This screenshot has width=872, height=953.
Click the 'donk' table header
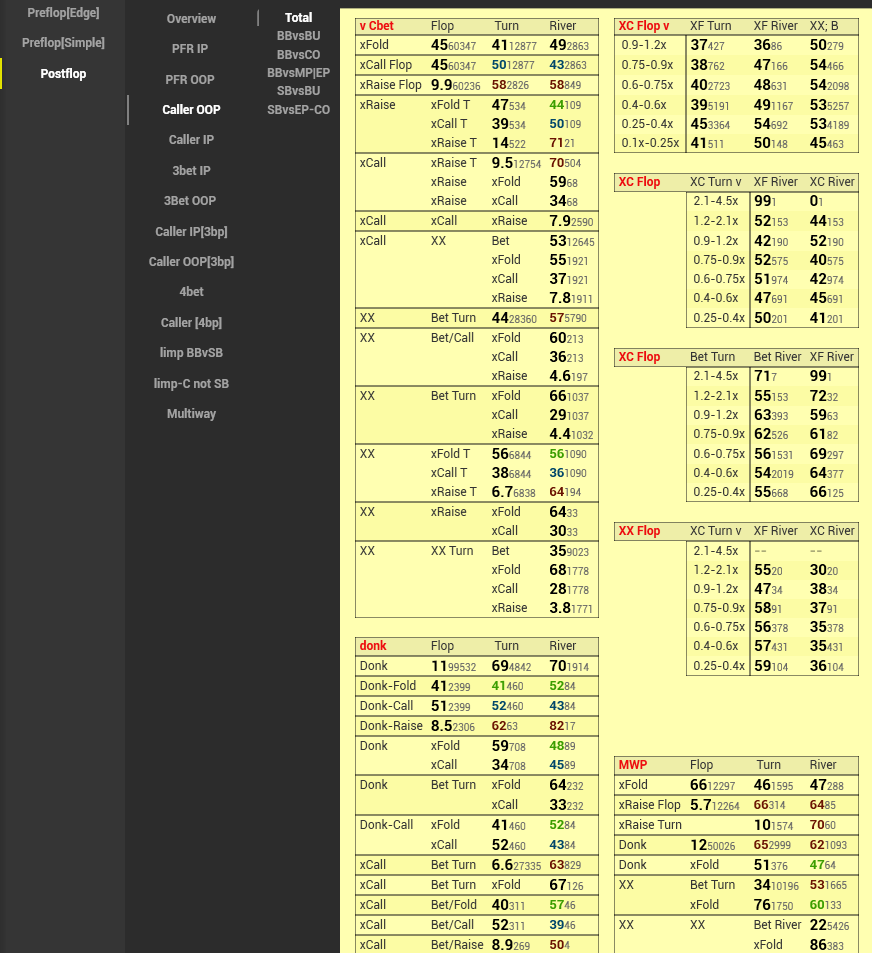coord(372,646)
